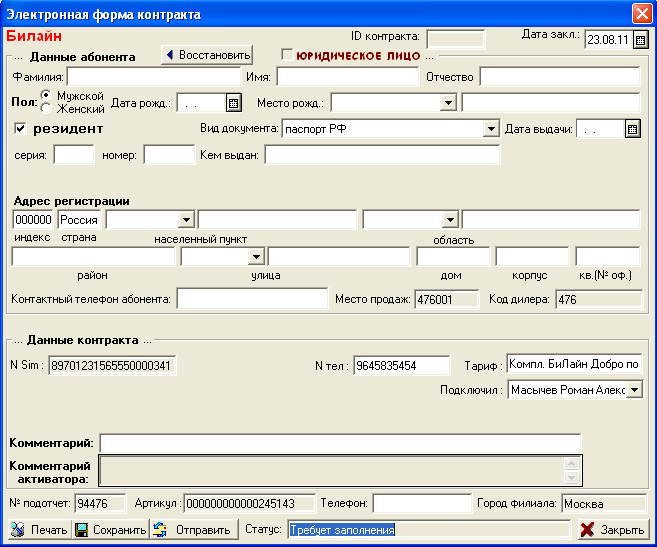Viewport: 657px width, 547px height.
Task: Open the улица type dropdown
Action: tap(256, 256)
